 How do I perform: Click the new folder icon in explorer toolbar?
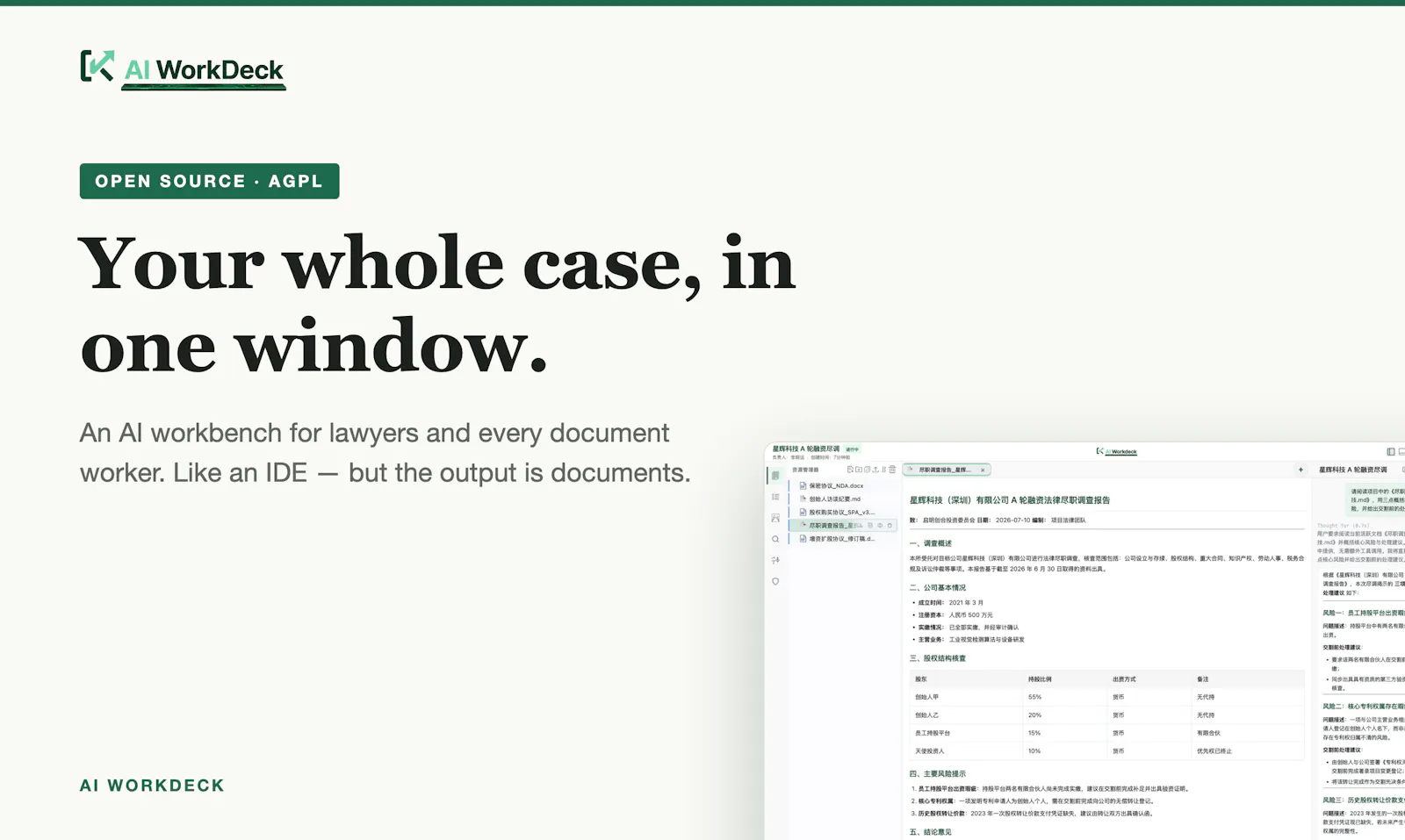[x=859, y=470]
